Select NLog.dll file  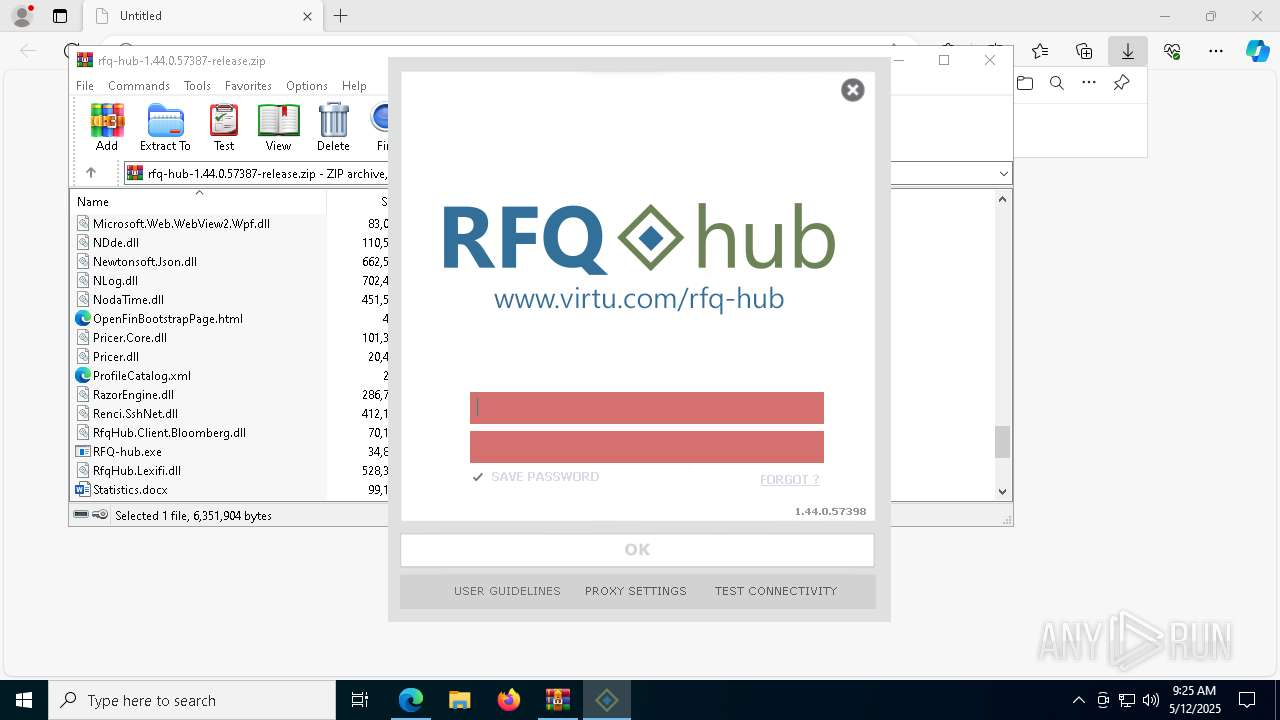coord(115,281)
